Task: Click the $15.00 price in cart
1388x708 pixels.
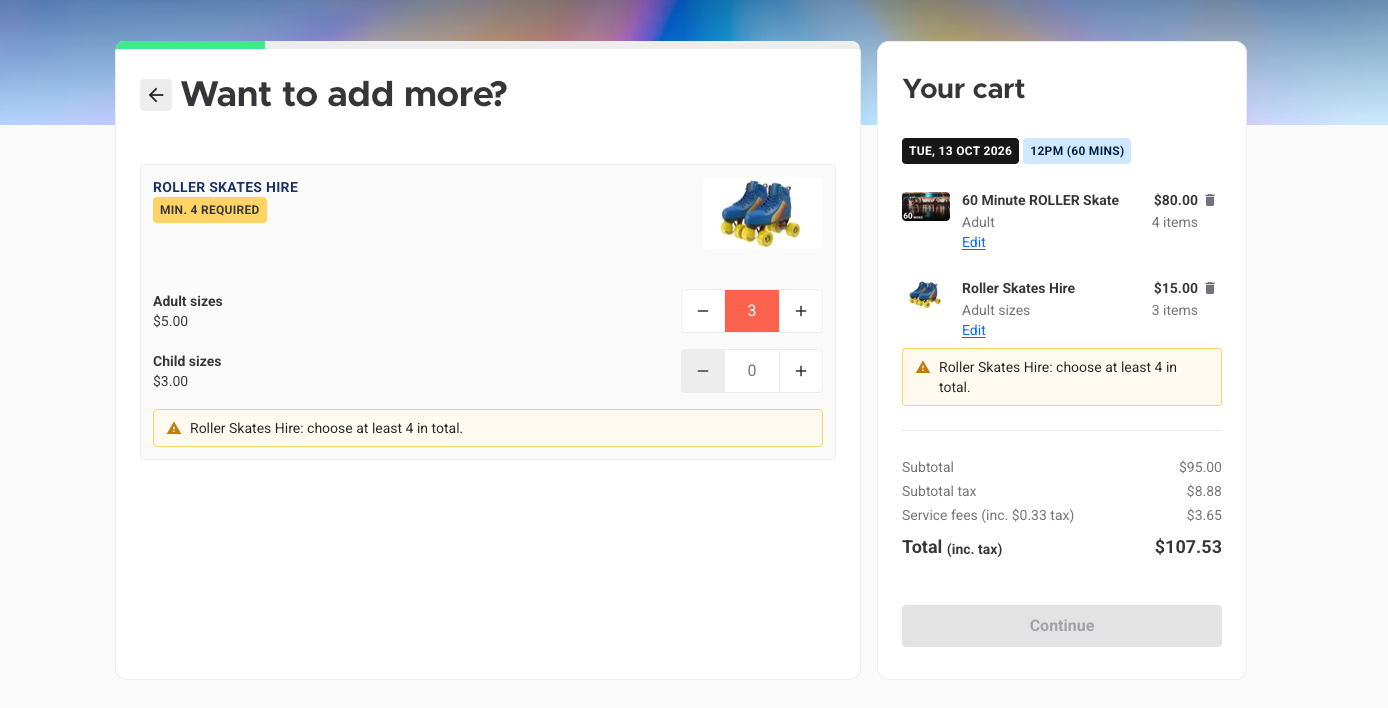Action: pyautogui.click(x=1176, y=288)
